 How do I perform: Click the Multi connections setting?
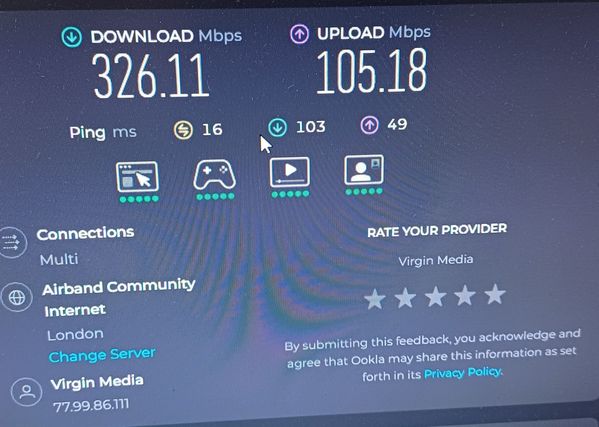tap(59, 260)
